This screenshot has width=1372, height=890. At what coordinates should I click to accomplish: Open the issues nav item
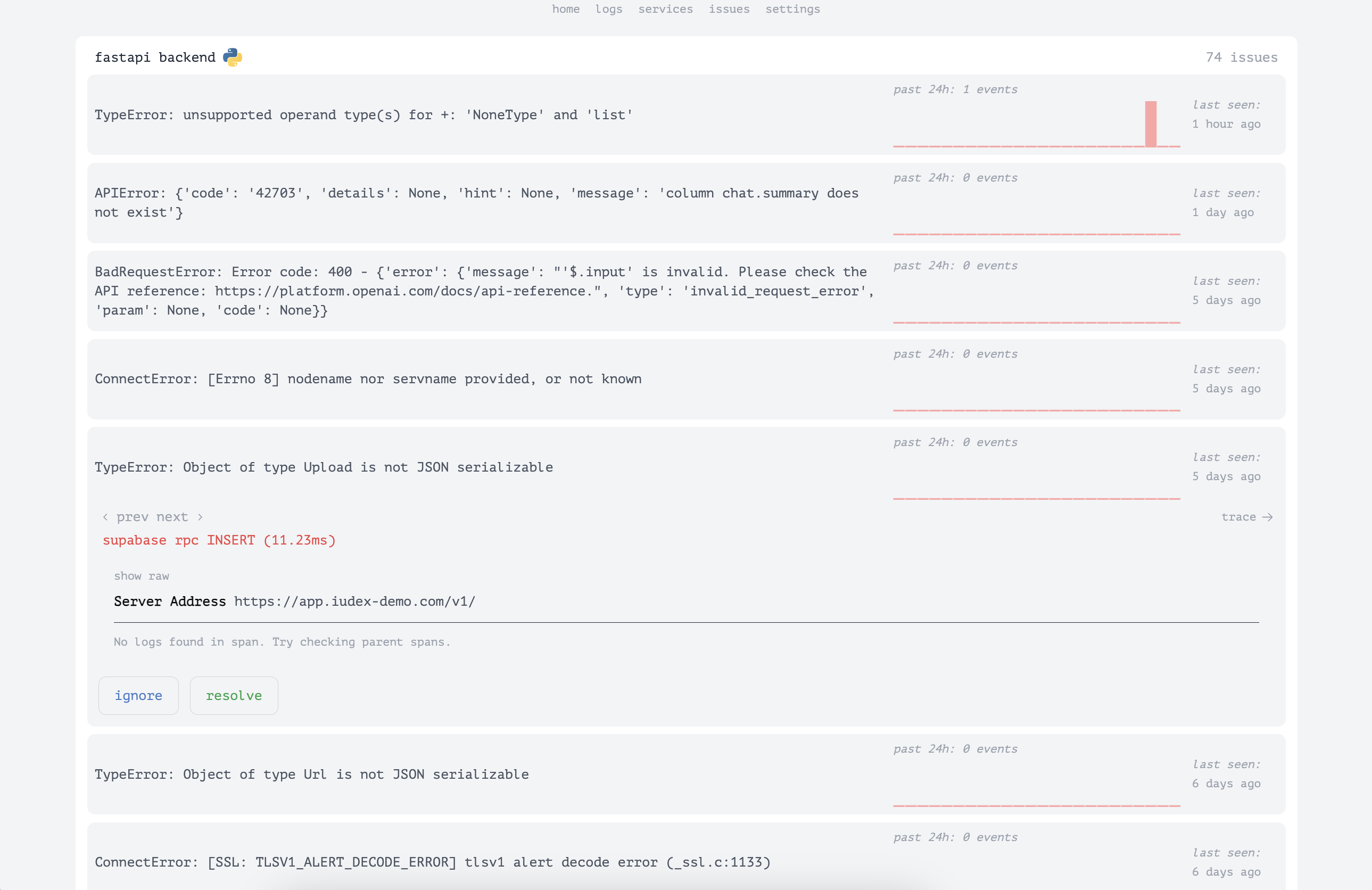(729, 9)
